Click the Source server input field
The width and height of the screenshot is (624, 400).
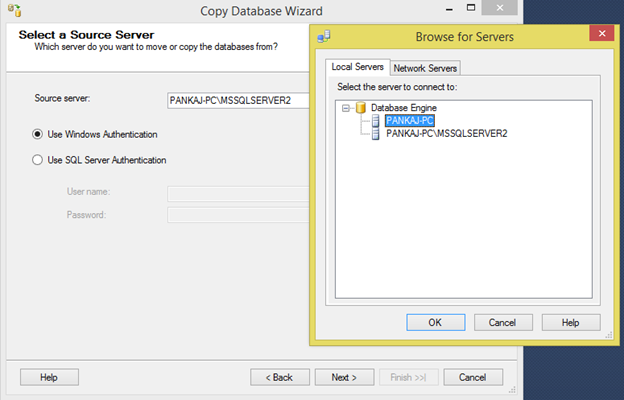point(238,100)
